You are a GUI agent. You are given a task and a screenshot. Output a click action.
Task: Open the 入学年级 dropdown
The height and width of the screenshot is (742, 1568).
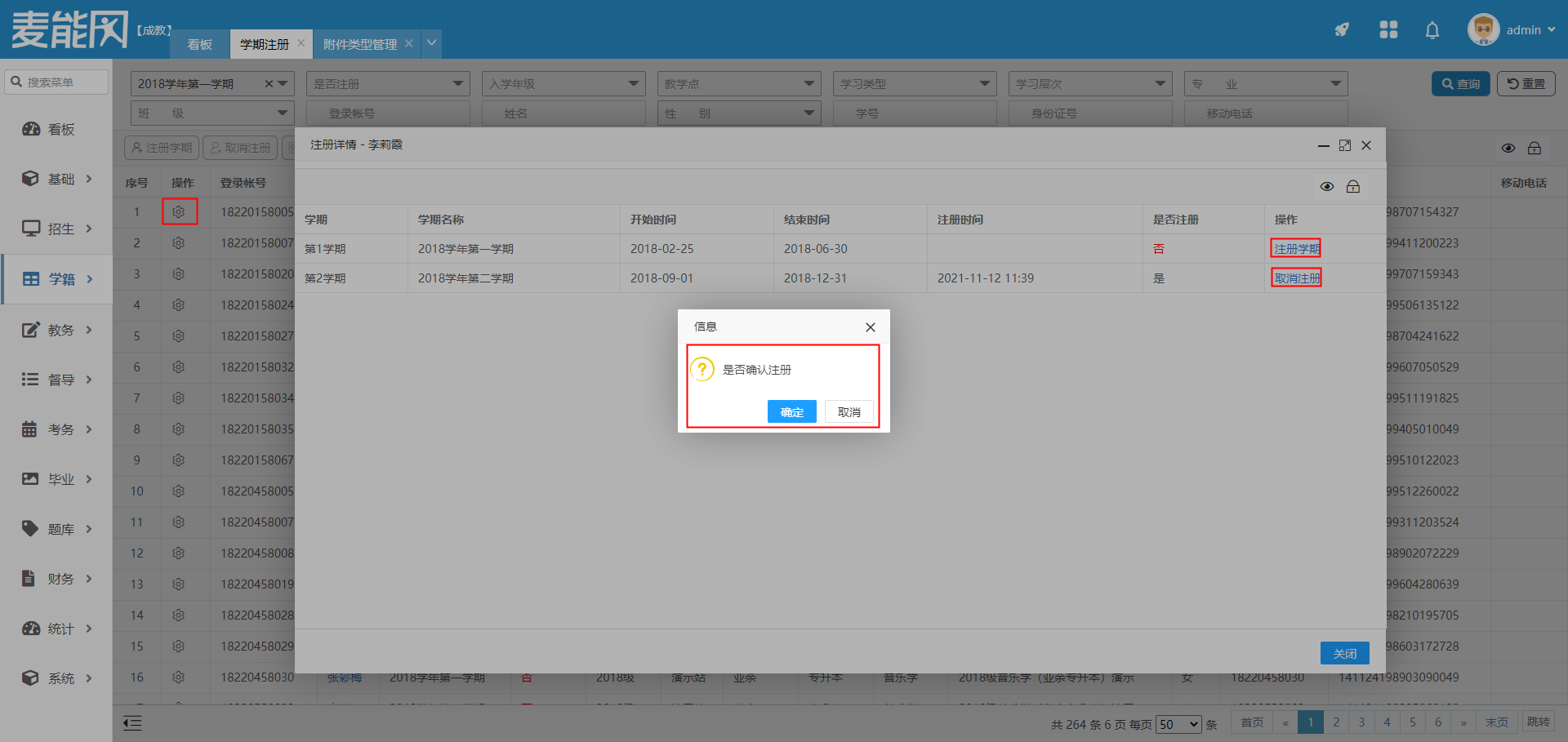point(563,84)
